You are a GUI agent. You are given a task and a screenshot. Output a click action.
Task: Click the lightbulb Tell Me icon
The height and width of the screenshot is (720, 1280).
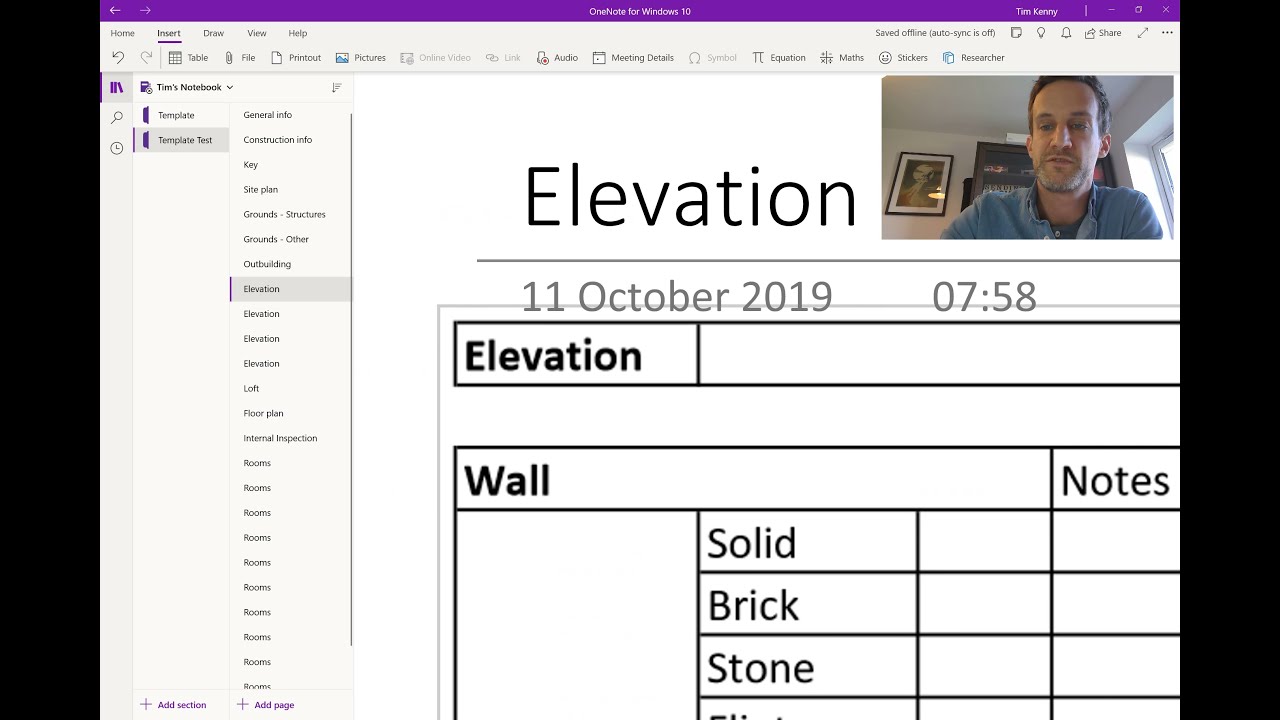coord(1041,33)
